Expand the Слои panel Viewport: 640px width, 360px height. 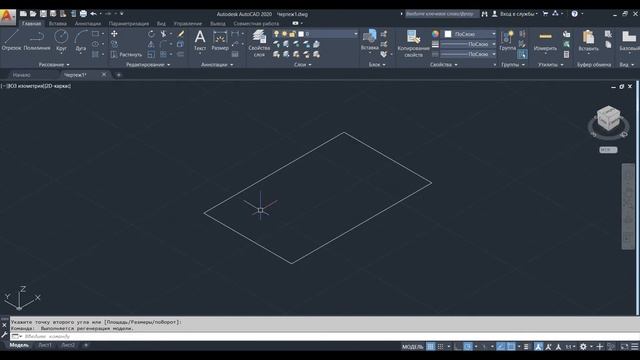point(303,64)
